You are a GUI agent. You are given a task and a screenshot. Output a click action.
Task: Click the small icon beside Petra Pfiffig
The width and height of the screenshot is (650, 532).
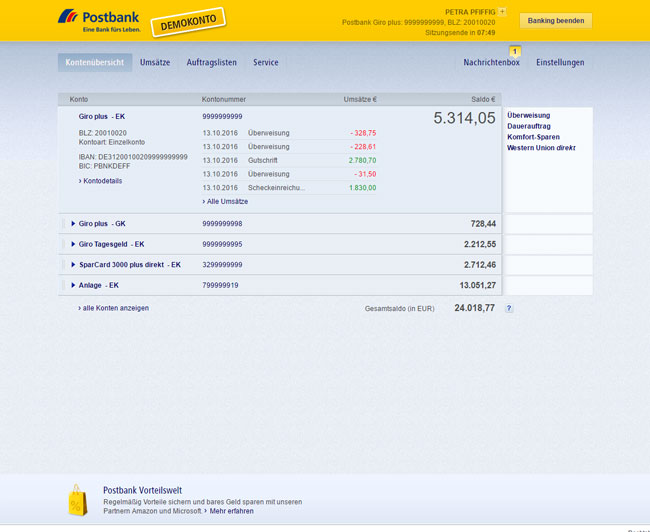click(x=502, y=12)
